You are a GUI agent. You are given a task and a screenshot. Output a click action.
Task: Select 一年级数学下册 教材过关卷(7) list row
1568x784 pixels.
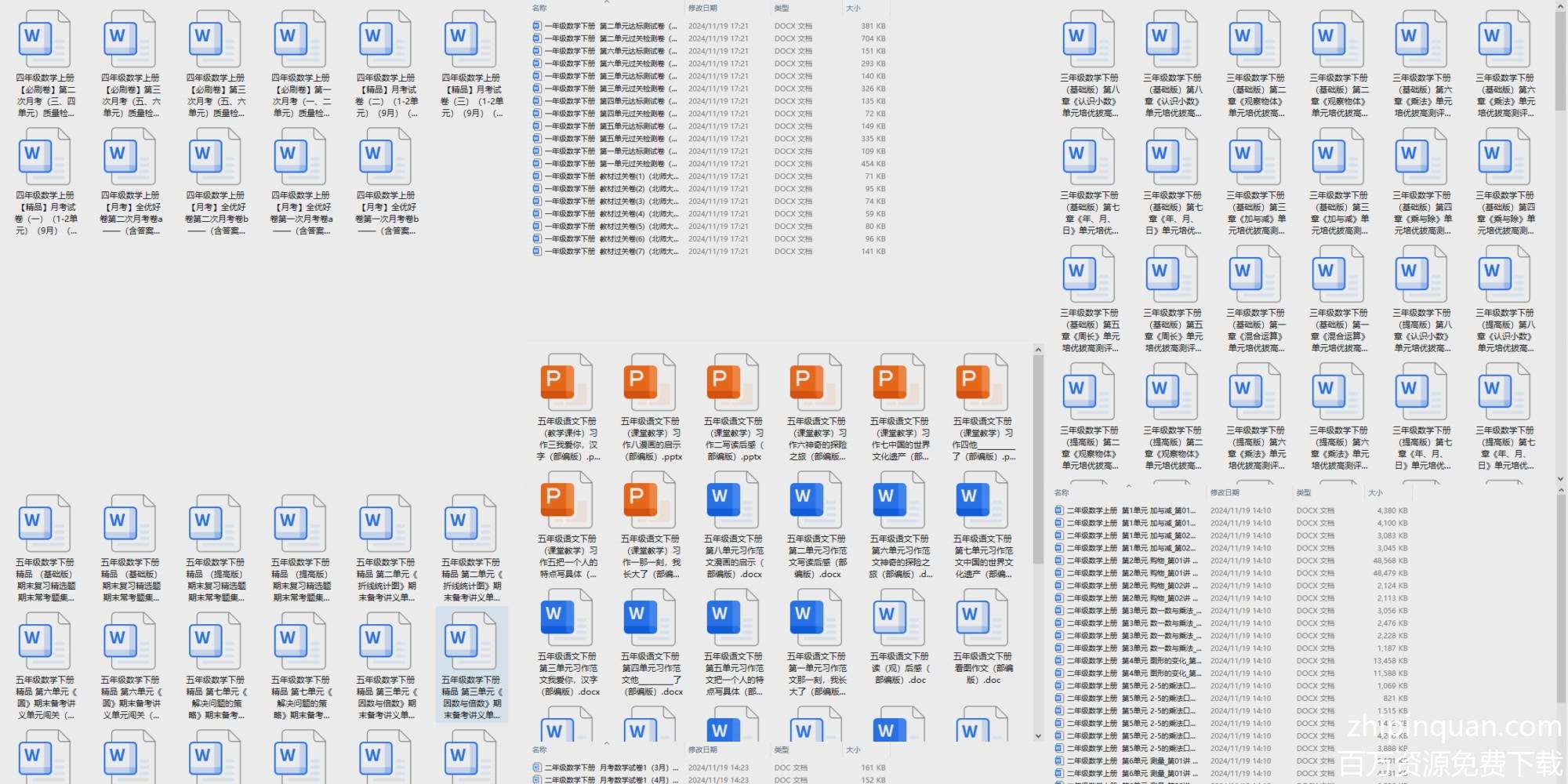point(612,252)
